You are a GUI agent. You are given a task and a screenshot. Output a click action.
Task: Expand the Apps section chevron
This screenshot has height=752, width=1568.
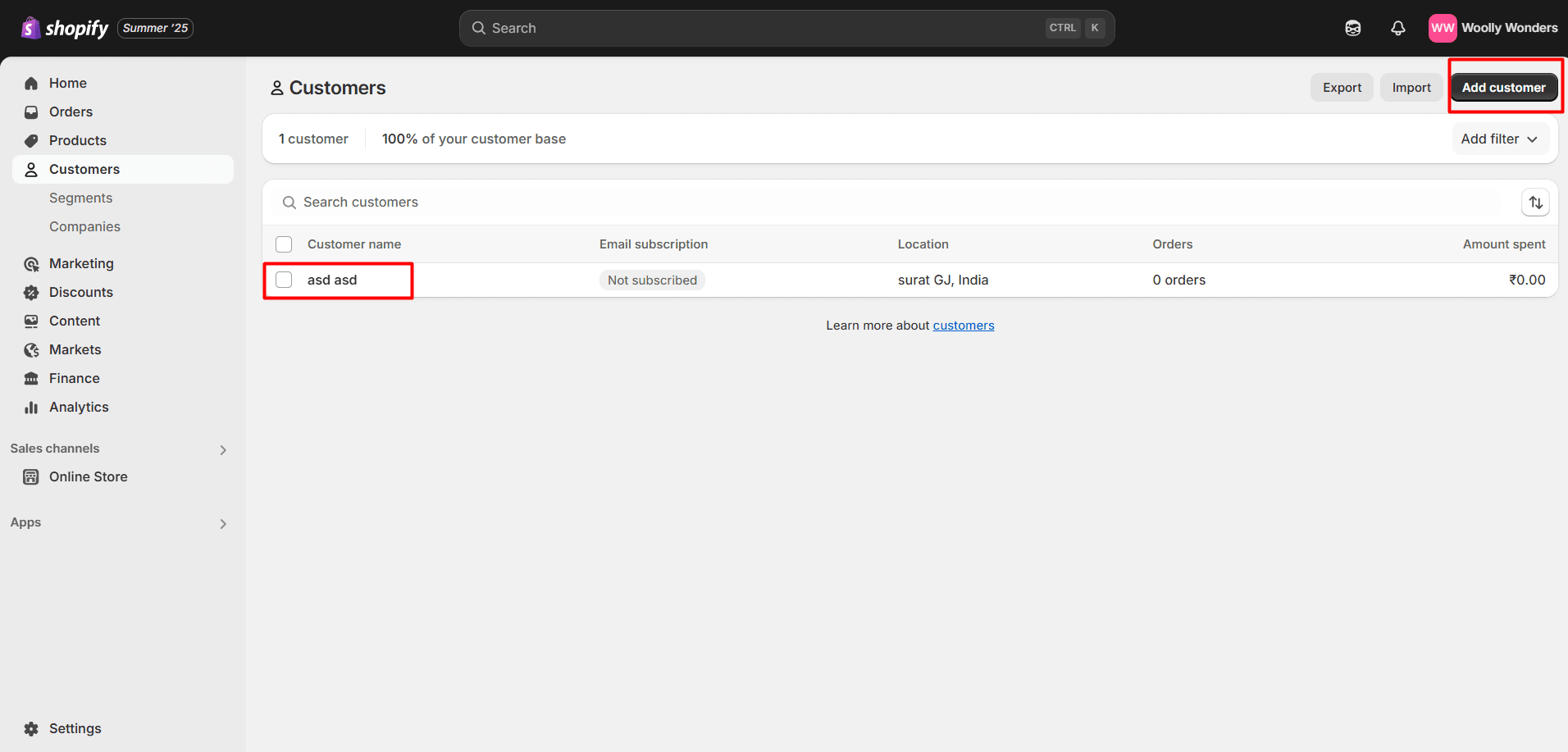click(223, 523)
